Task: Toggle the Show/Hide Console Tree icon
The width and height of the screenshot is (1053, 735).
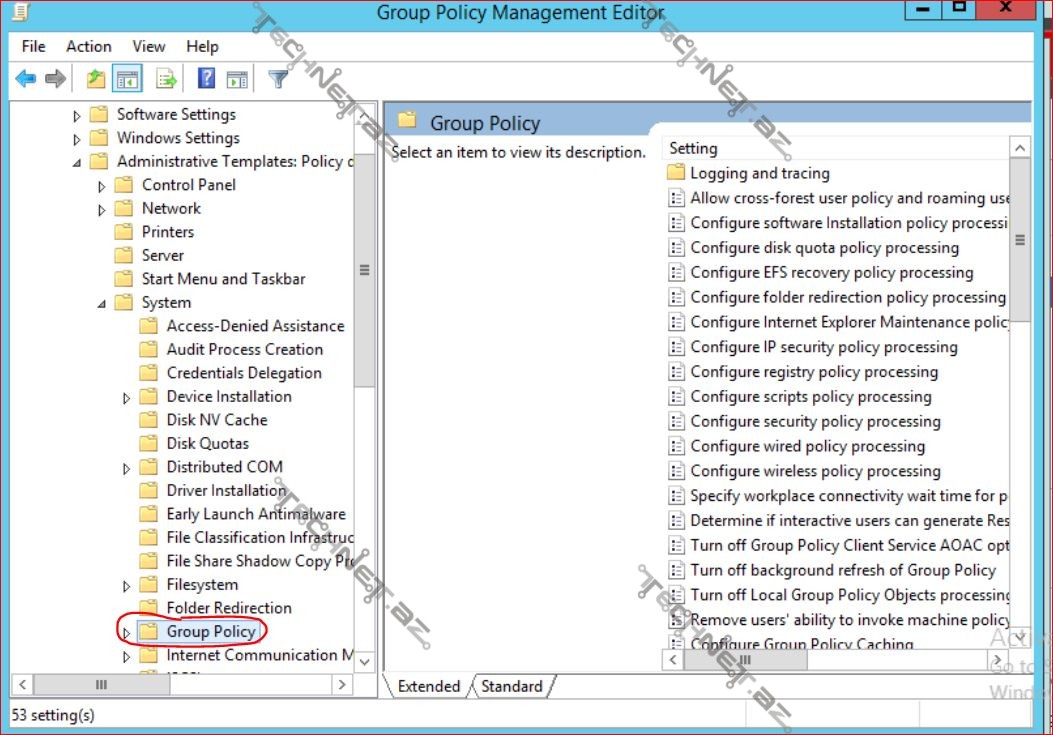Action: click(127, 79)
